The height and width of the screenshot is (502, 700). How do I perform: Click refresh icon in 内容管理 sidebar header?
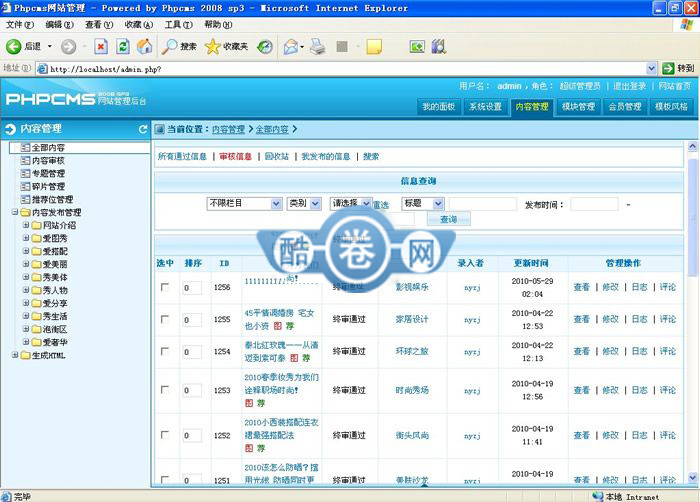(x=143, y=129)
